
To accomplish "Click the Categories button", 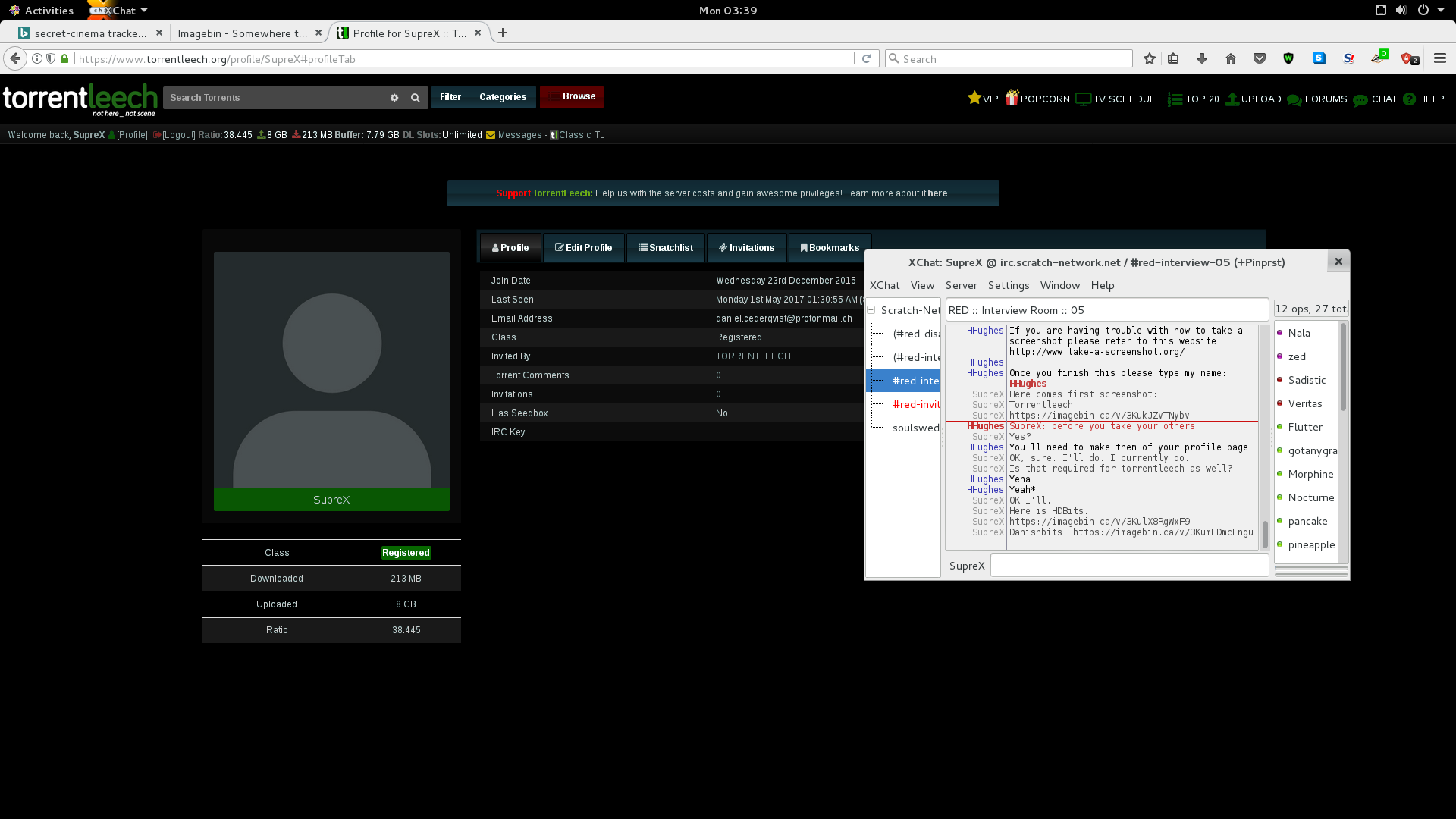I will point(503,97).
